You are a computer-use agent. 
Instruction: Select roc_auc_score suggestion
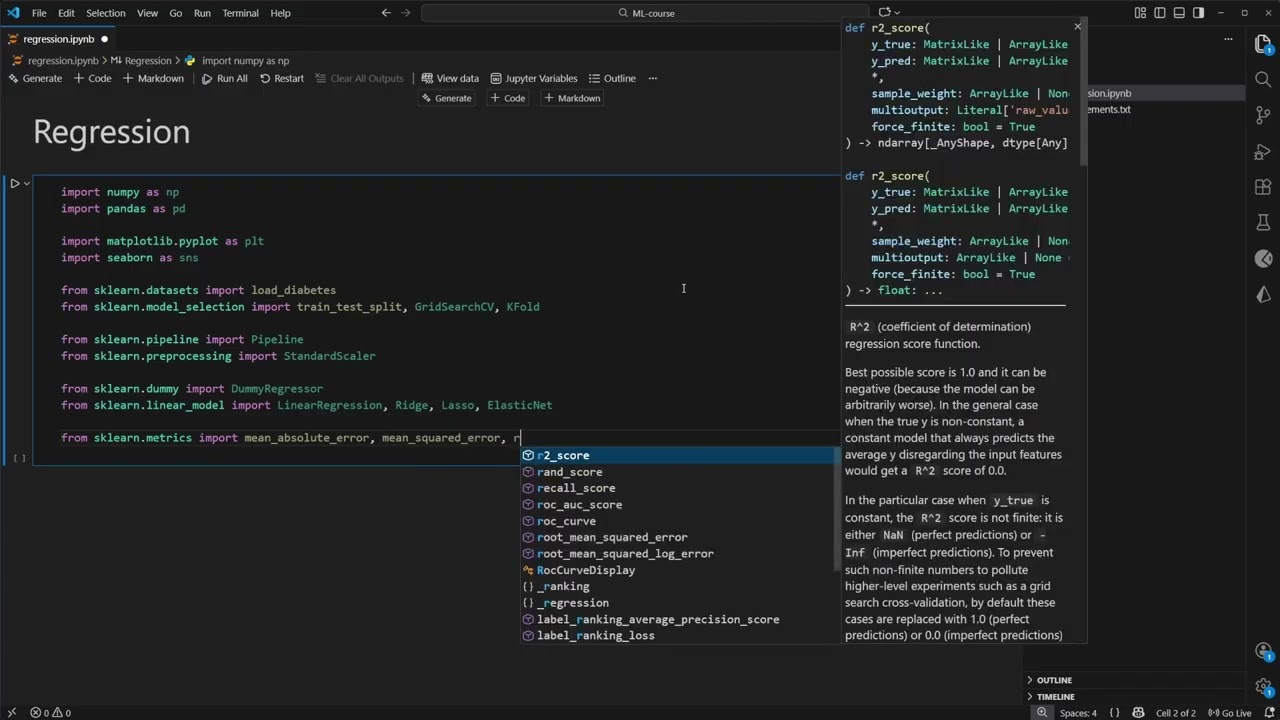(678, 504)
